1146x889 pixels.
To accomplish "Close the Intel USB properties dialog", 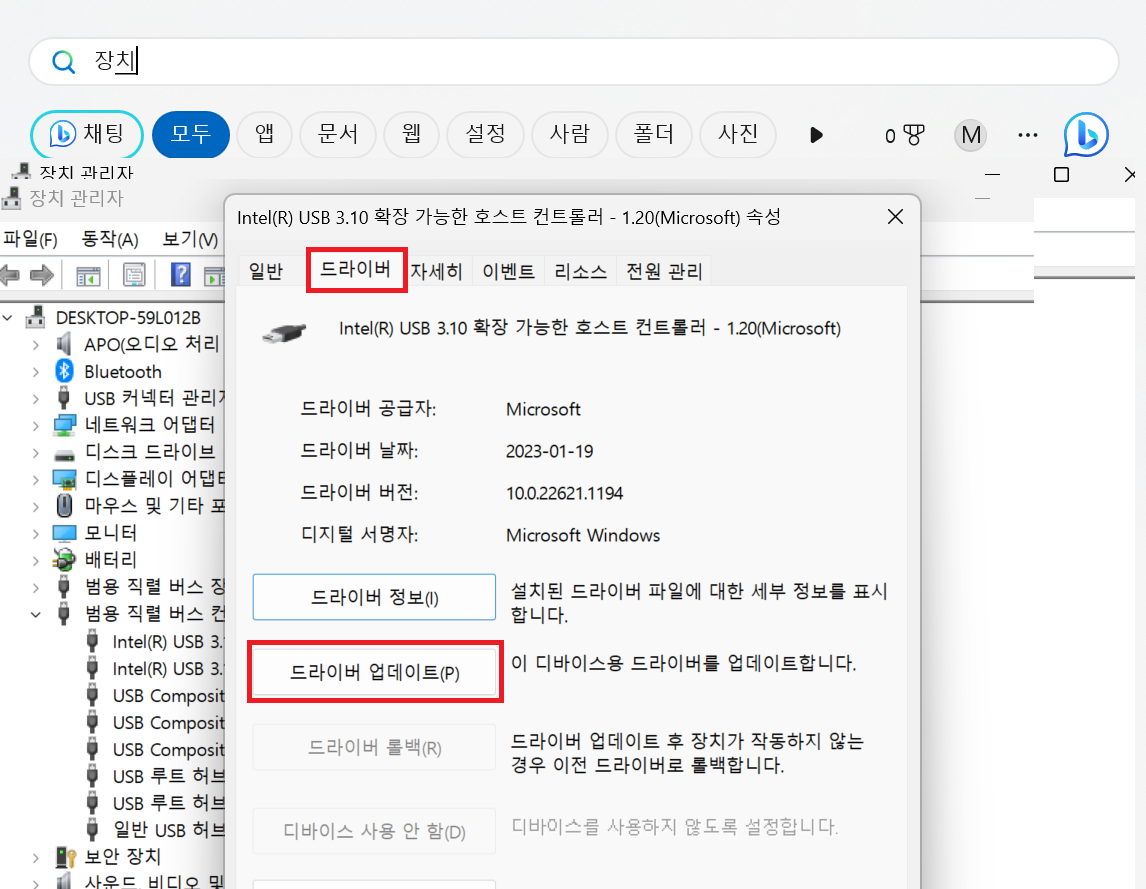I will [x=895, y=217].
